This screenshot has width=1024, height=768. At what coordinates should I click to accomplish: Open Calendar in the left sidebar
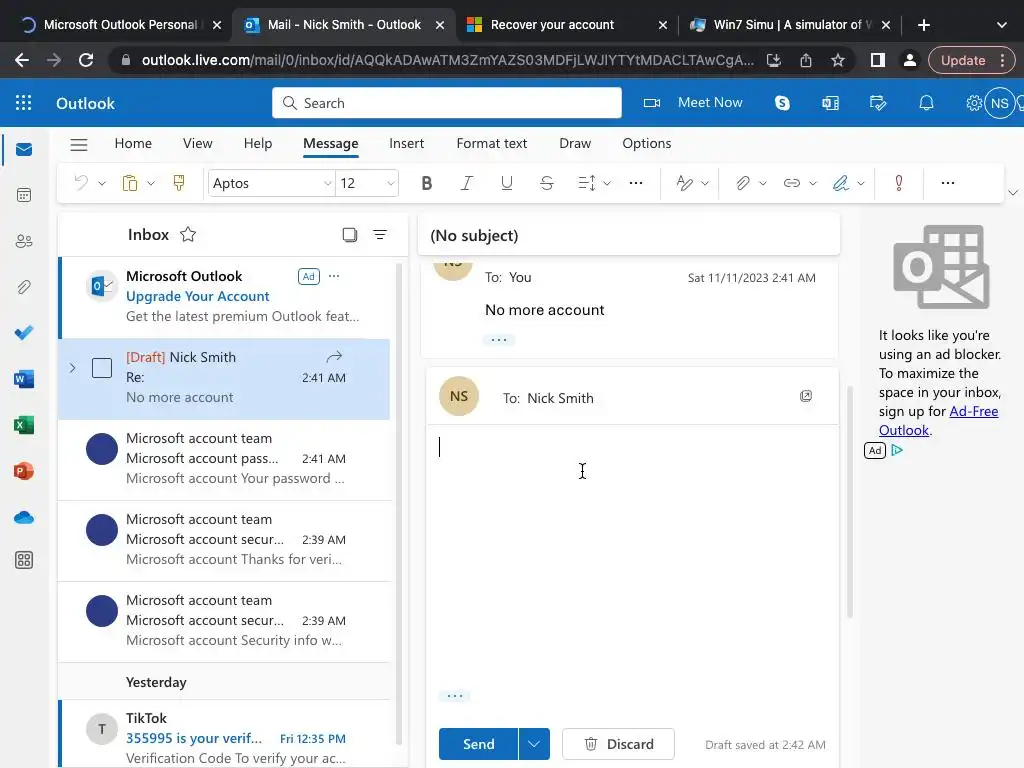click(x=24, y=195)
